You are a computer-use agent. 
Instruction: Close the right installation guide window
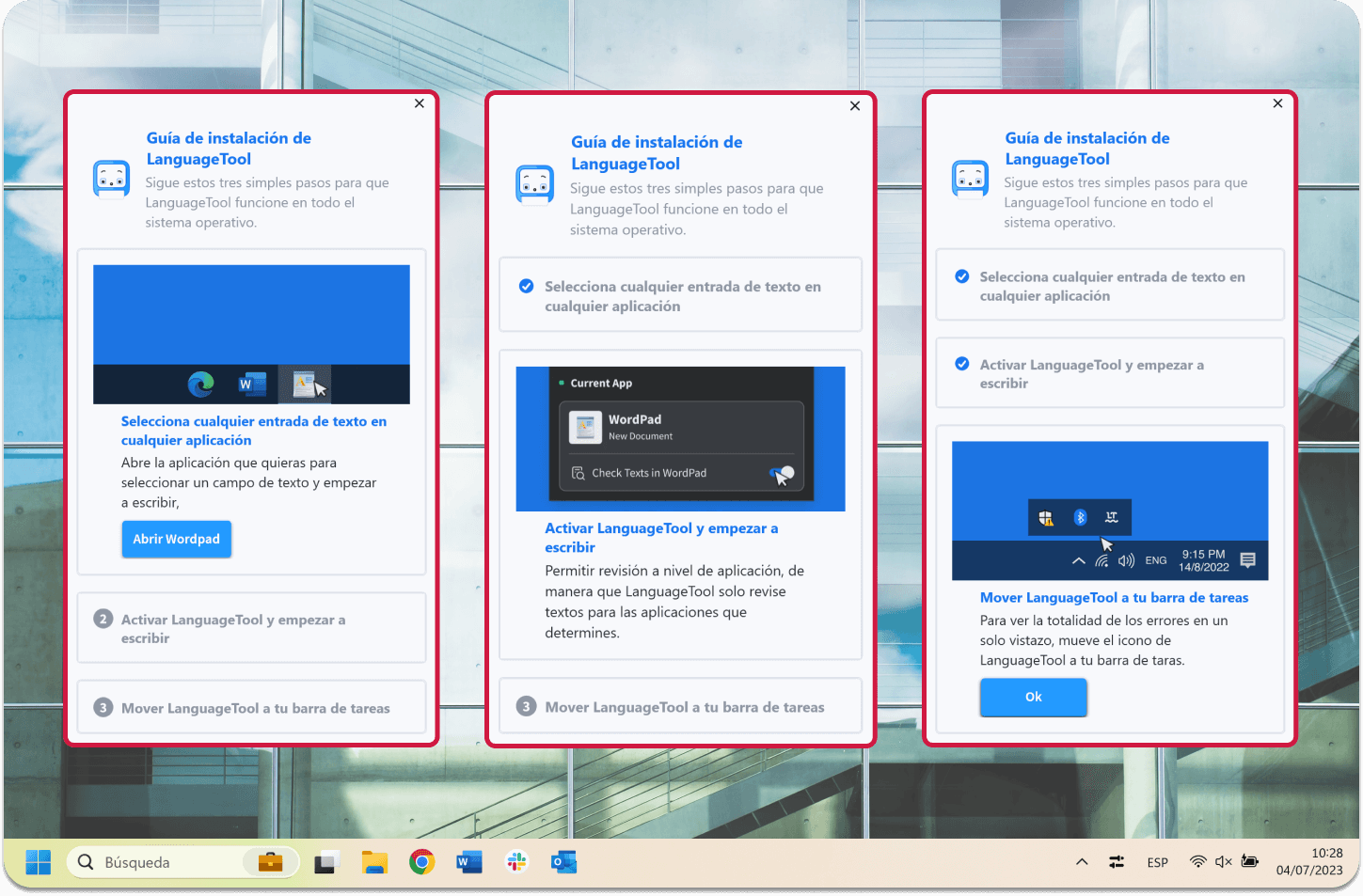[1277, 103]
